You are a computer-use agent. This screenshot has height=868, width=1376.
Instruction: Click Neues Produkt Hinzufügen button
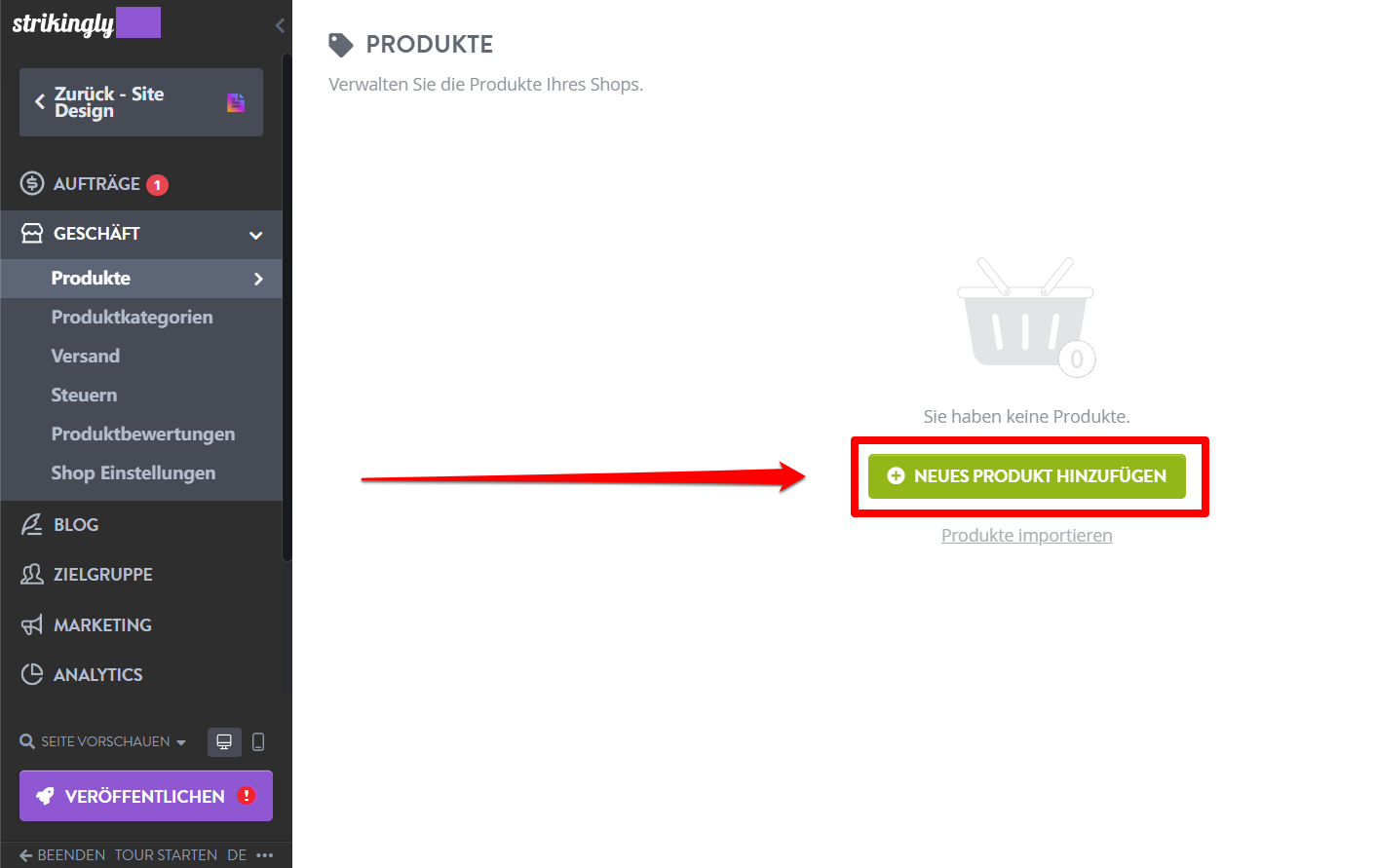(1027, 476)
